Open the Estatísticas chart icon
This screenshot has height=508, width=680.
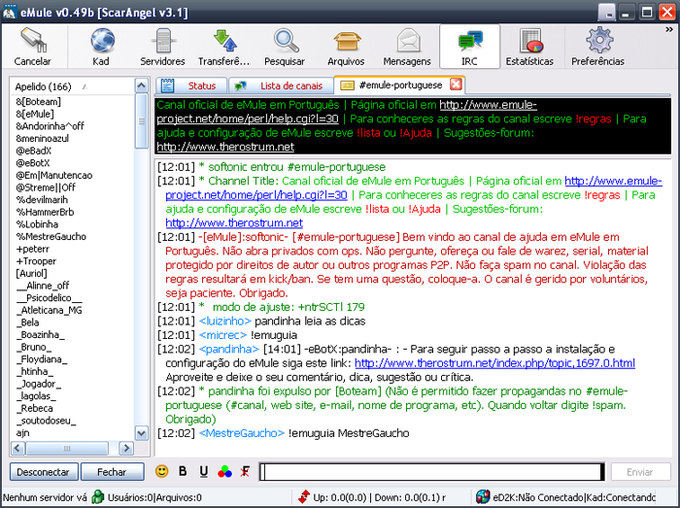[531, 41]
